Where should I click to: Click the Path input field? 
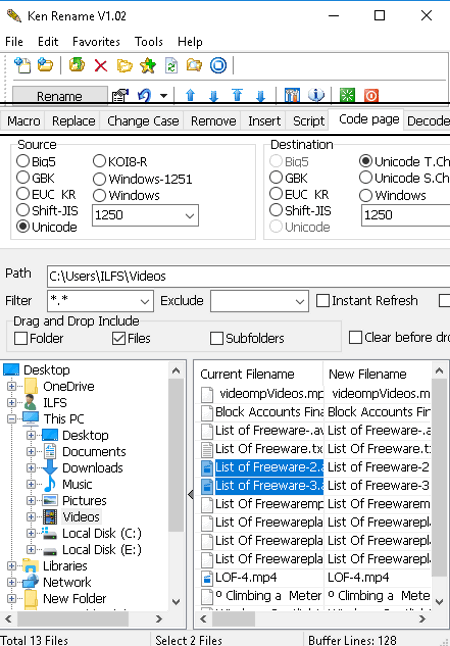248,276
